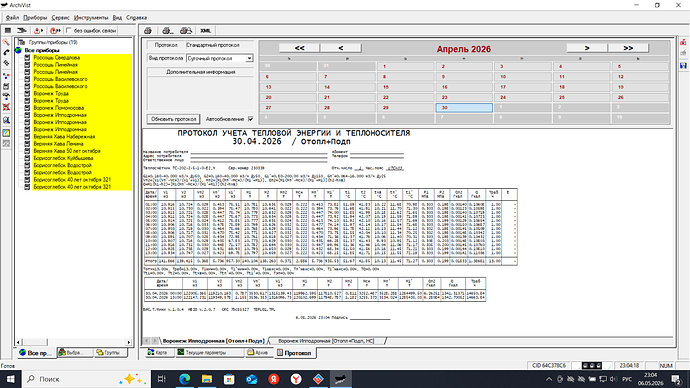Click the magnifier search icon in left sidebar
The height and width of the screenshot is (388, 690).
click(6, 120)
